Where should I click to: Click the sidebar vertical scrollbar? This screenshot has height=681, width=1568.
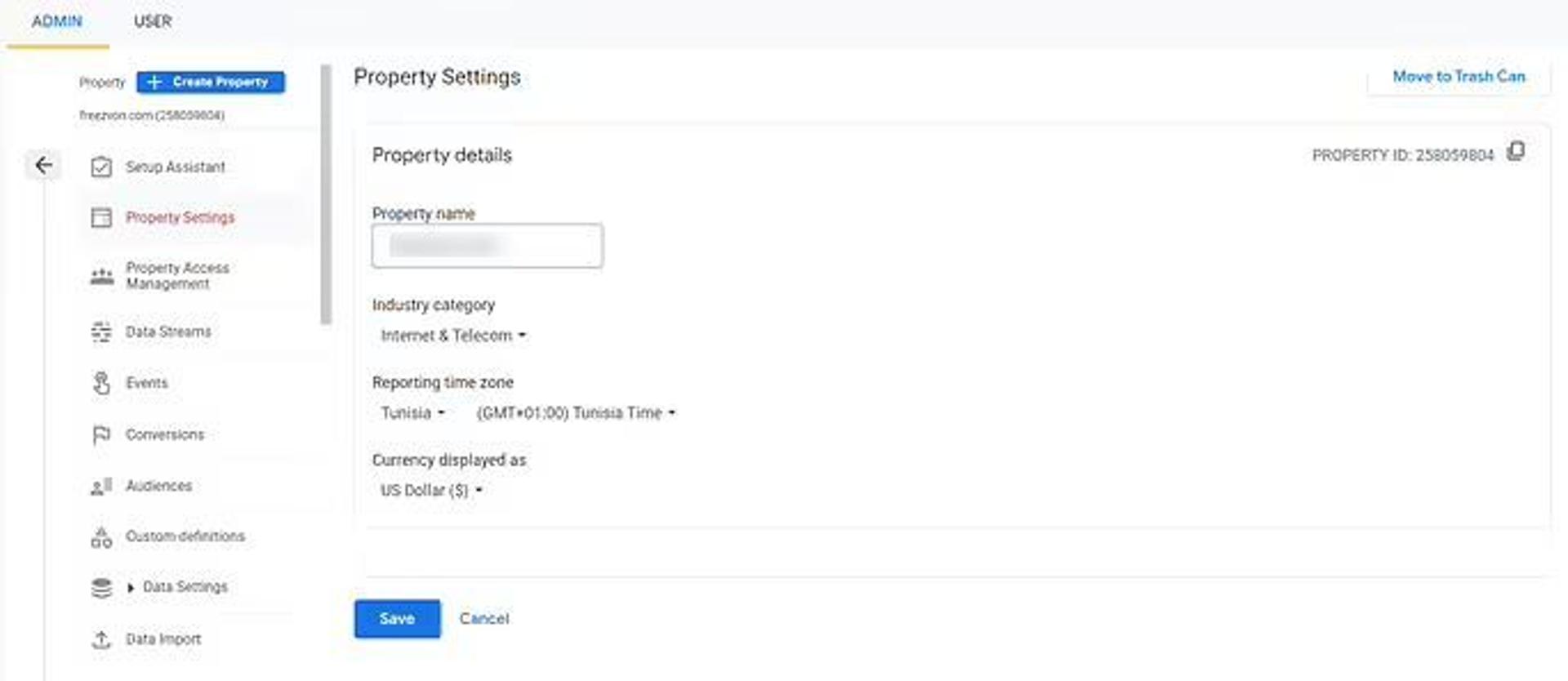(x=326, y=194)
